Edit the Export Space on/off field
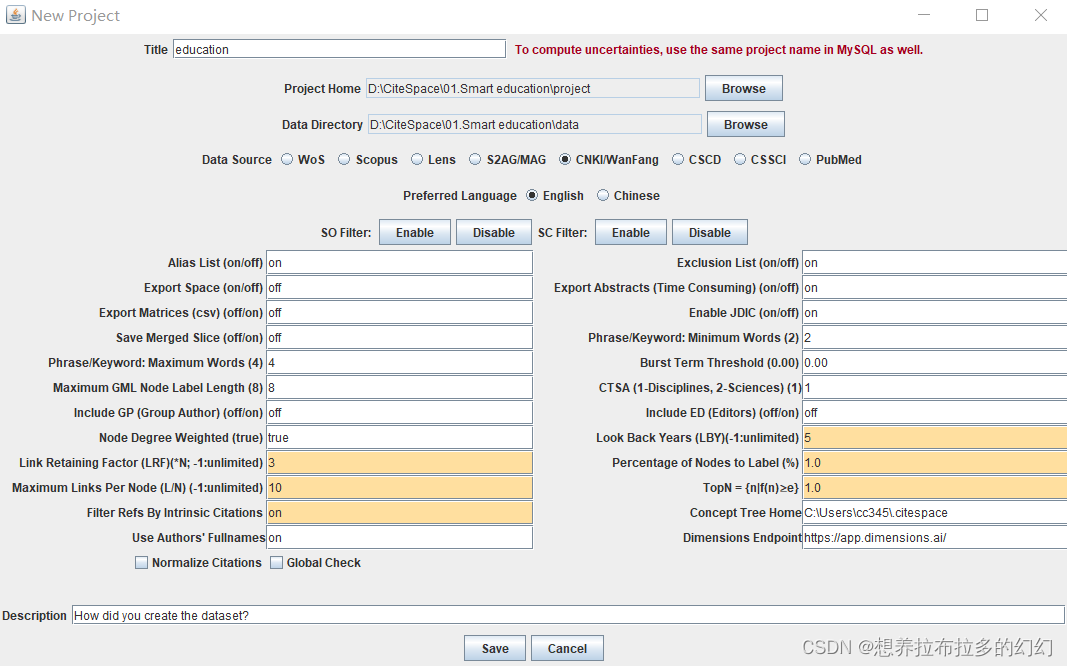Image resolution: width=1067 pixels, height=666 pixels. [x=399, y=288]
